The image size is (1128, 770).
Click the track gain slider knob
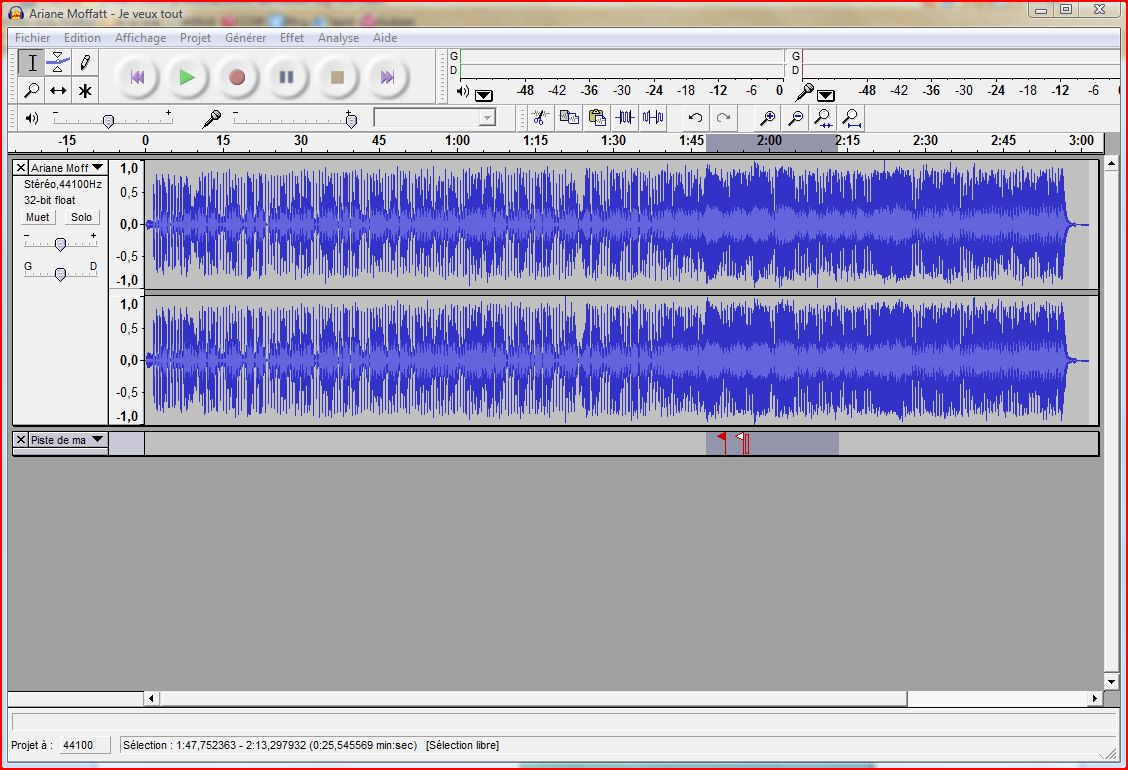tap(60, 245)
